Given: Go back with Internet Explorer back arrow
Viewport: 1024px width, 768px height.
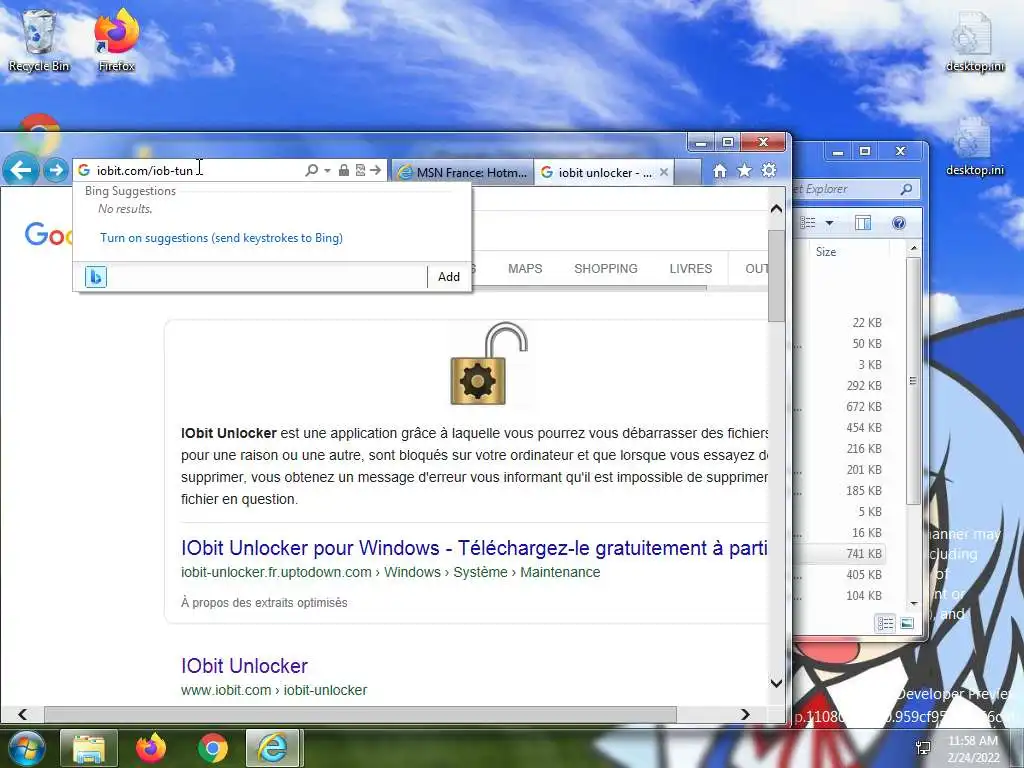Looking at the screenshot, I should pos(20,170).
